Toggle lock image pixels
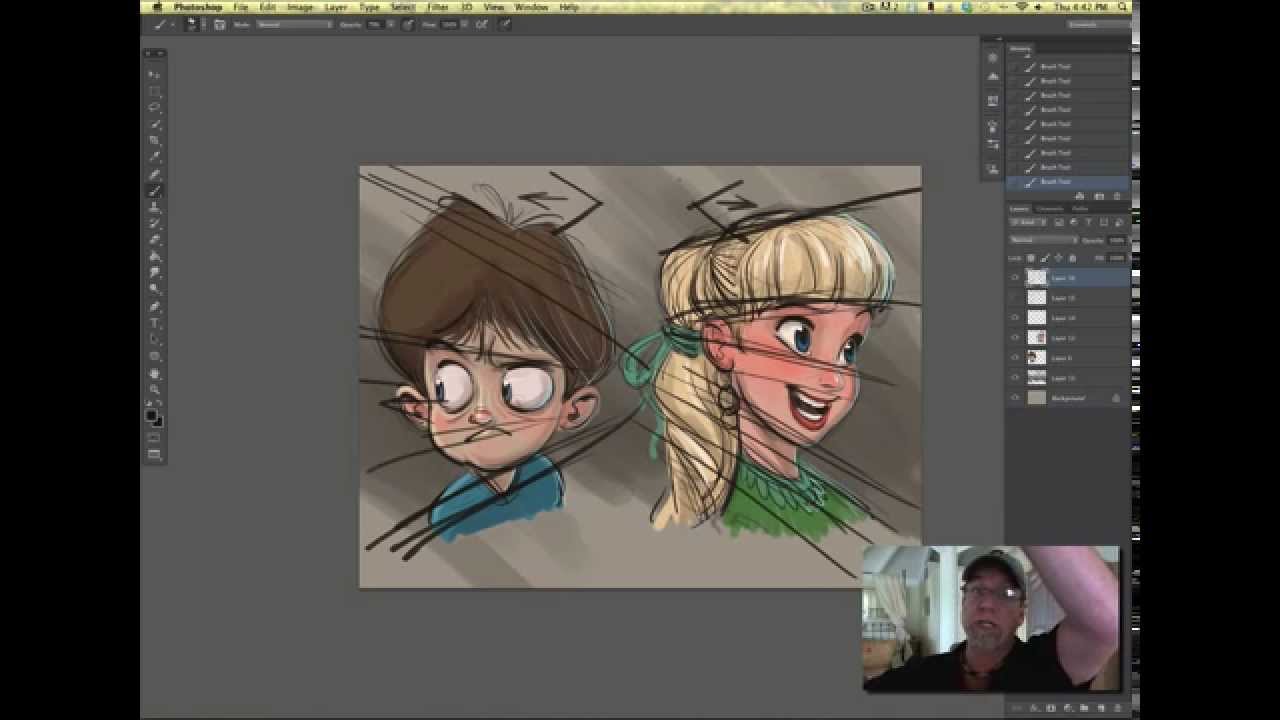 click(x=1044, y=259)
